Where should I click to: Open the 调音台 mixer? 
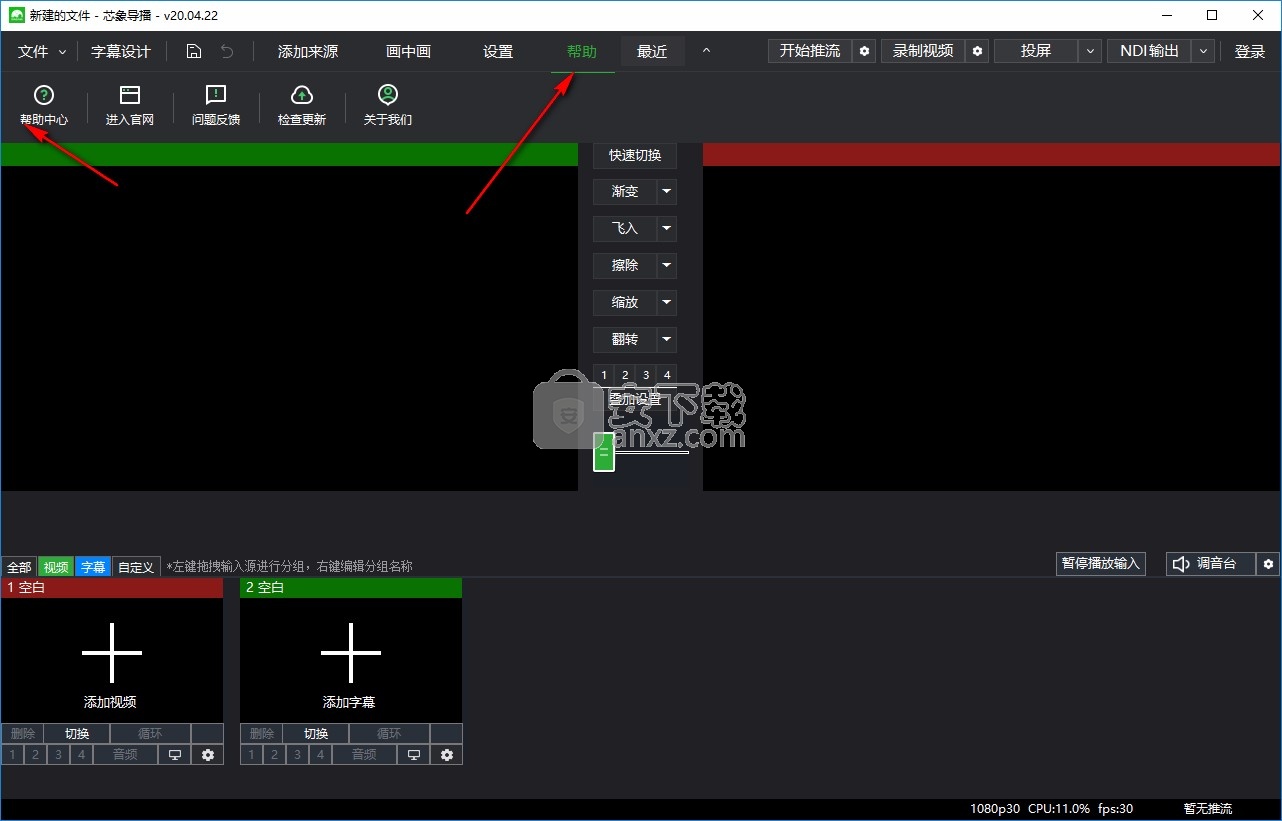[x=1210, y=564]
